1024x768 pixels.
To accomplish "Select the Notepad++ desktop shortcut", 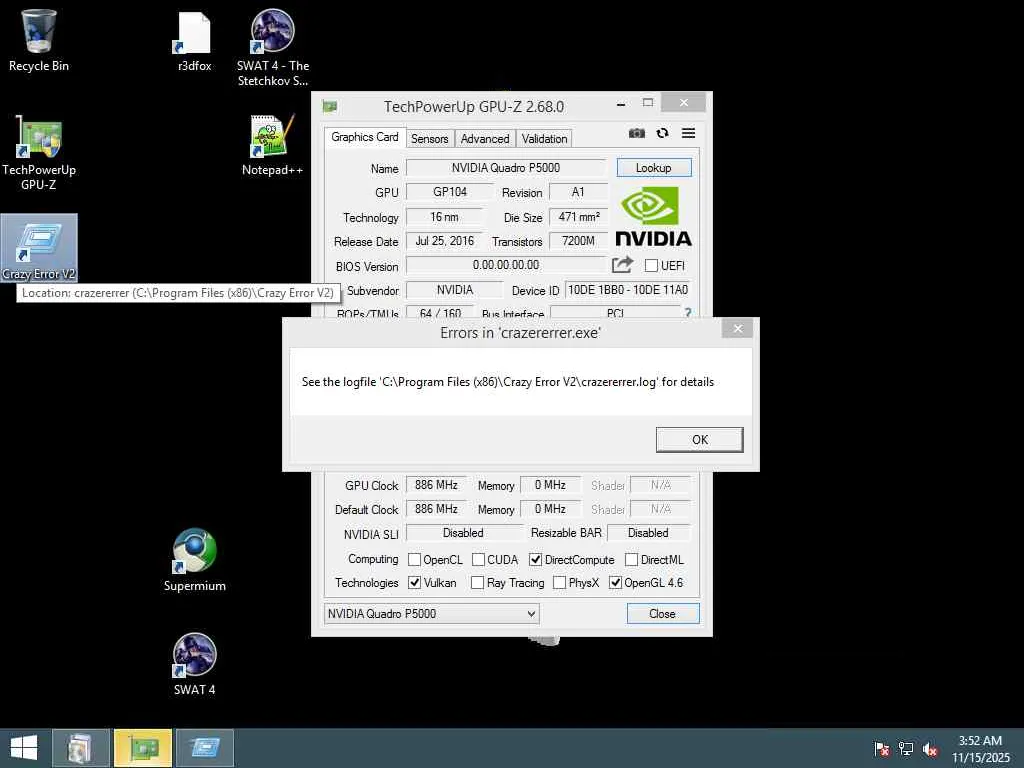I will coord(272,145).
